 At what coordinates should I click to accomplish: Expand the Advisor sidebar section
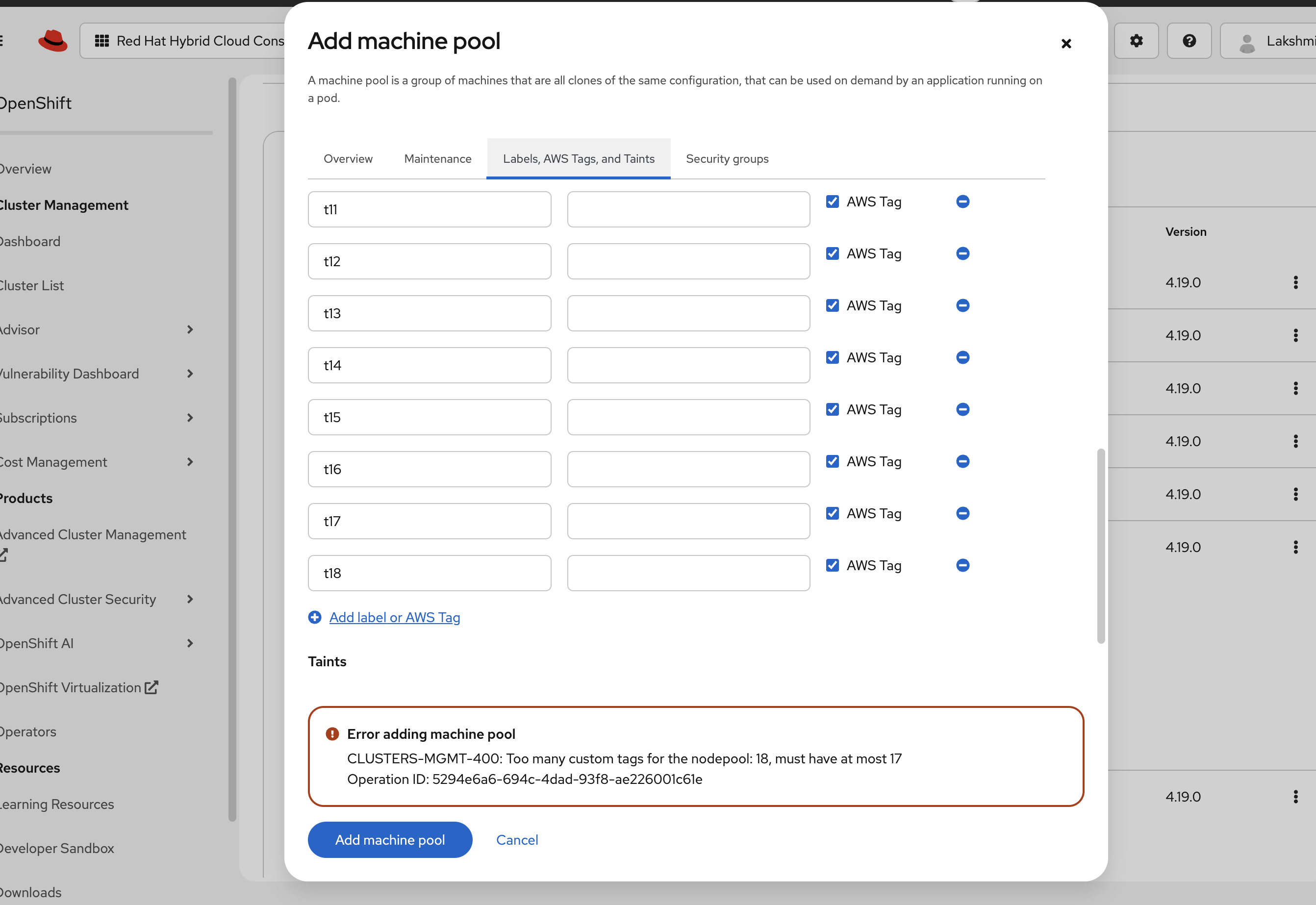(190, 329)
